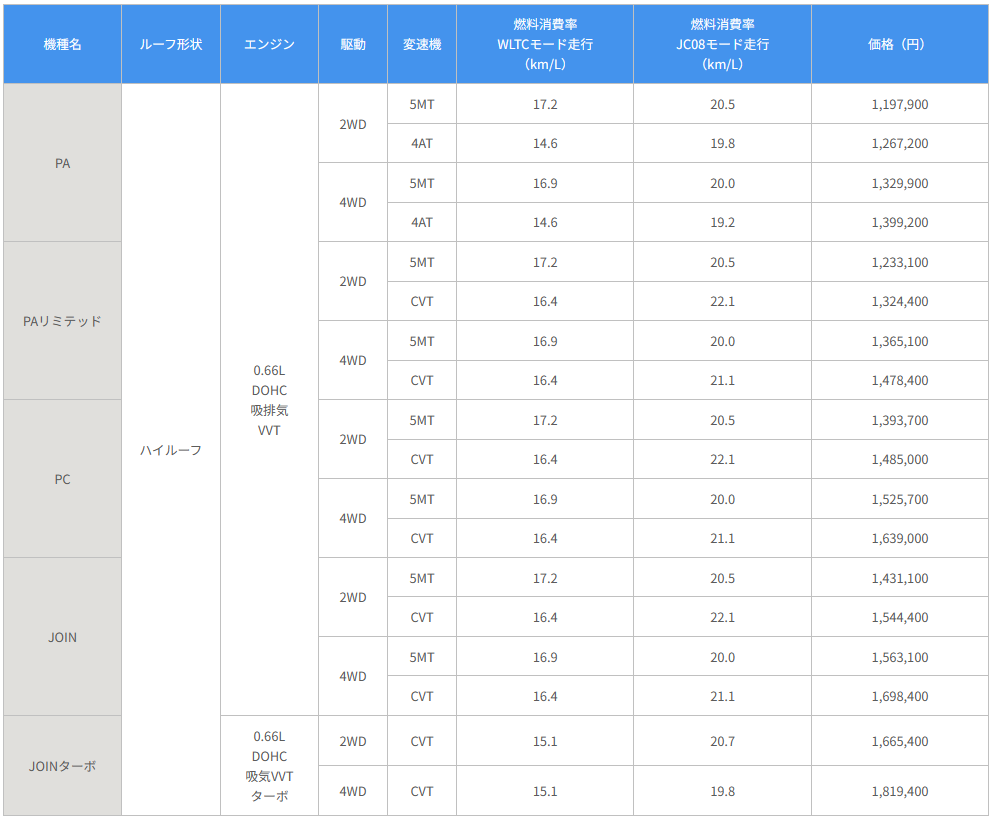Select the エンジン column header

269,45
